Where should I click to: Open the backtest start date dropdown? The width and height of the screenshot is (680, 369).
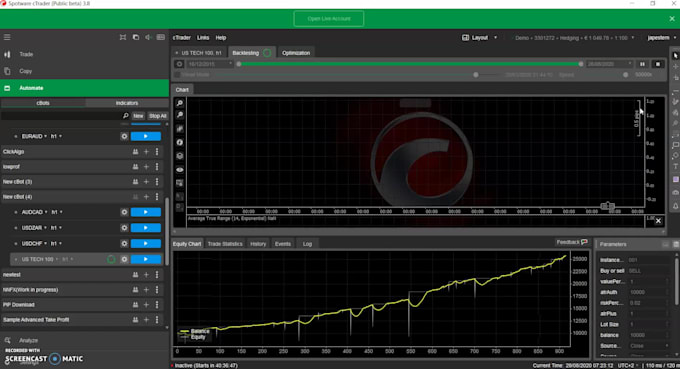(210, 64)
